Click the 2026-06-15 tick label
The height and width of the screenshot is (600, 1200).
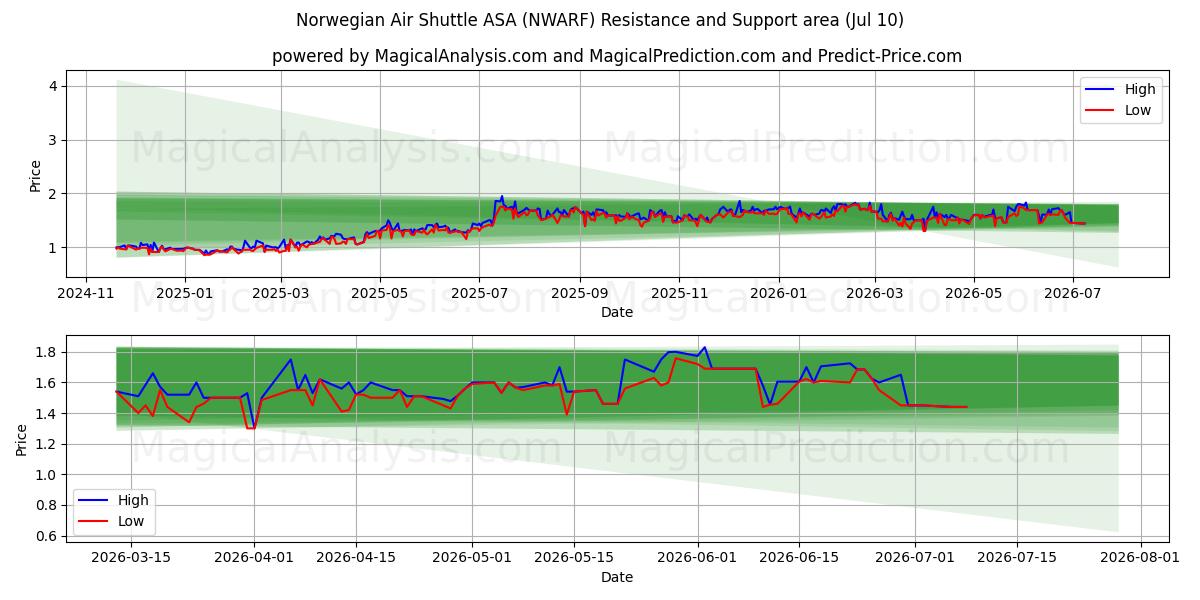coord(799,559)
